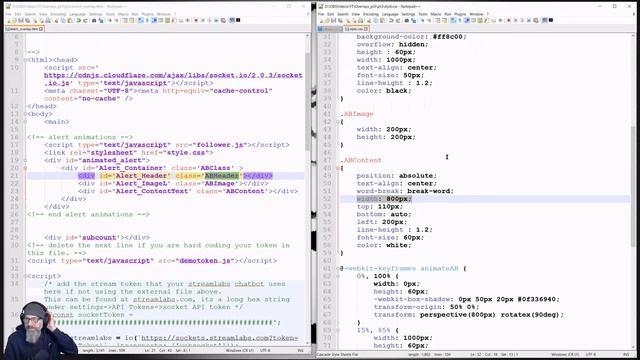This screenshot has width=640, height=360.
Task: Toggle vertical scroll sync in left toolbar
Action: point(124,20)
